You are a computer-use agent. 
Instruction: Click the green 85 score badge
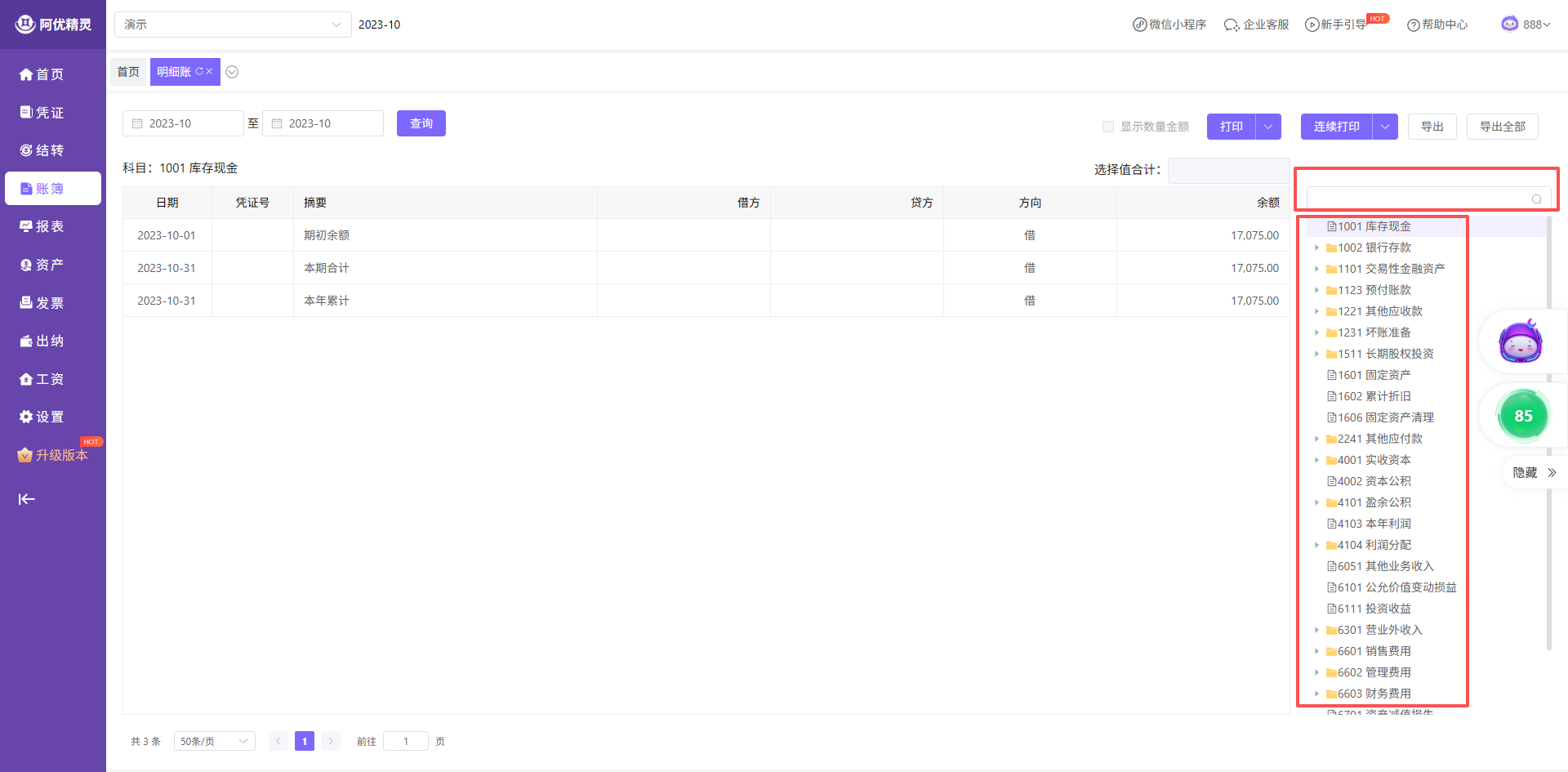[1523, 416]
